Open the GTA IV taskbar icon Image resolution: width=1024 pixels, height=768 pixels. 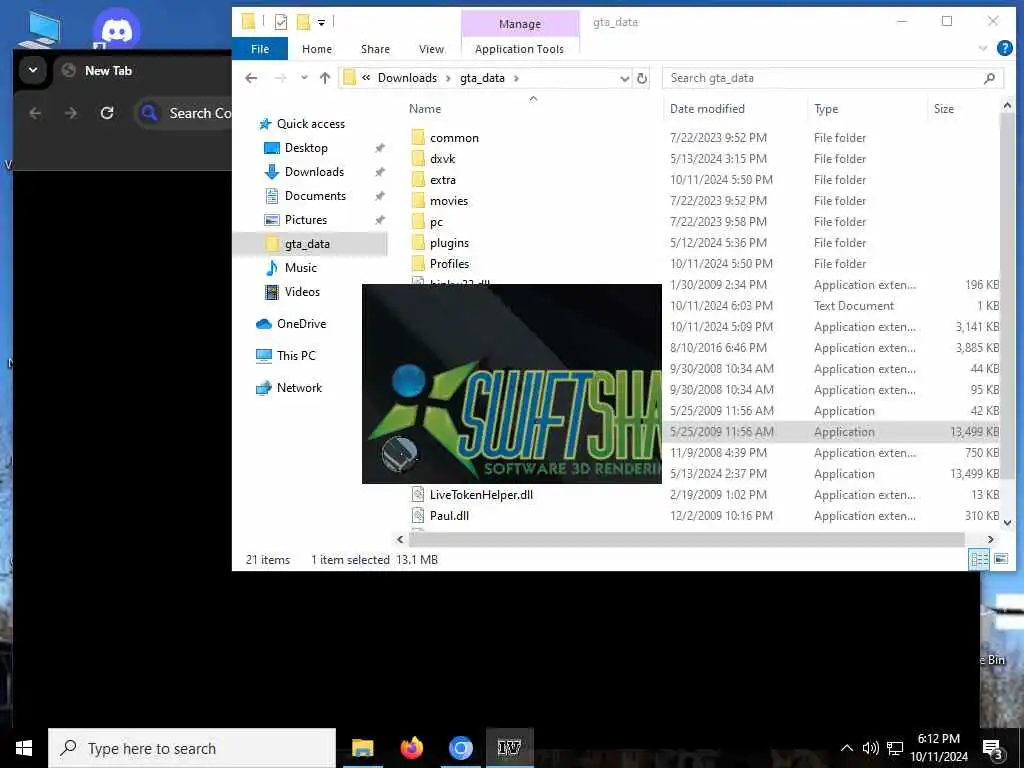(509, 748)
